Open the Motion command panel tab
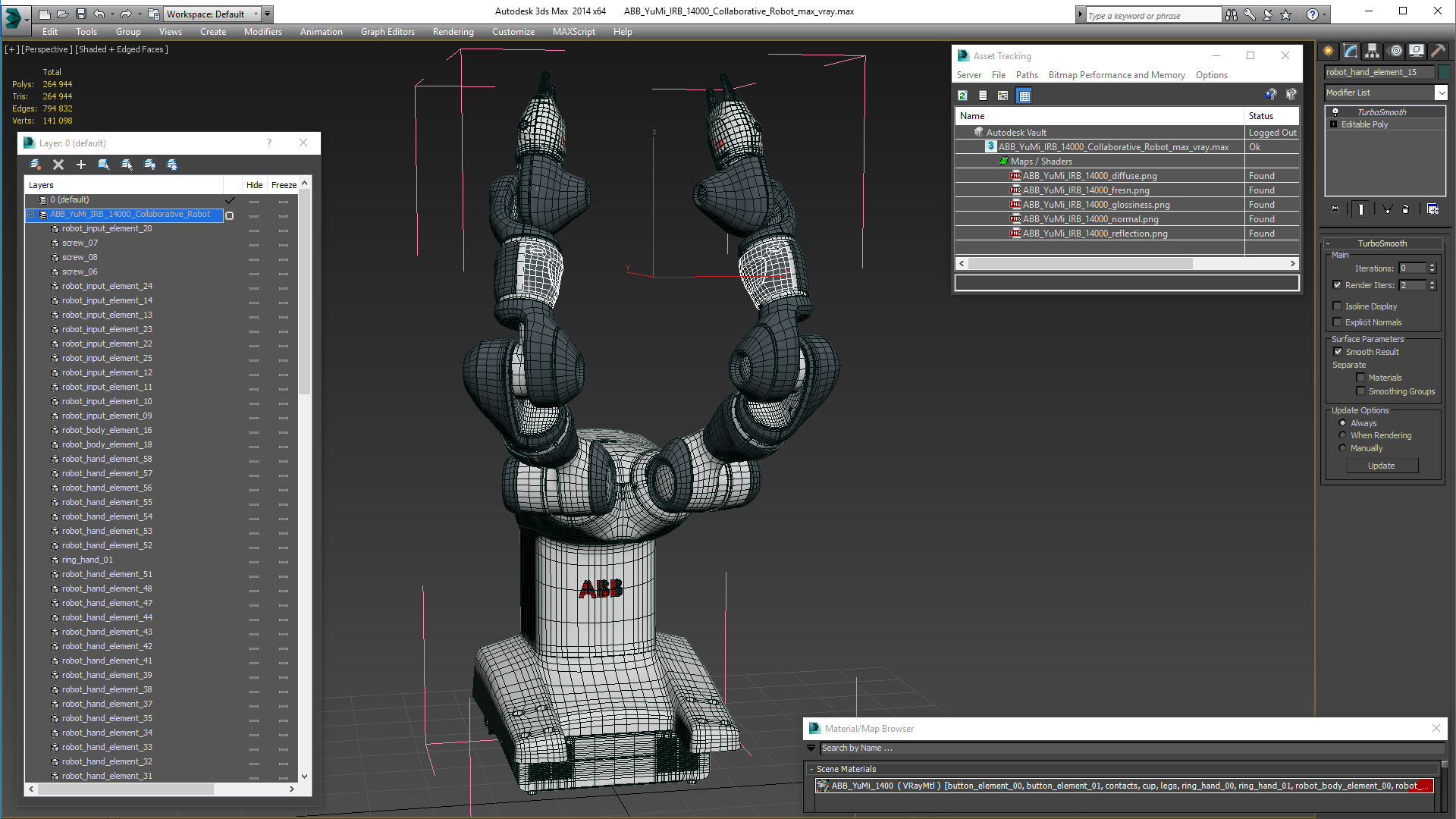Viewport: 1456px width, 819px height. pos(1395,51)
